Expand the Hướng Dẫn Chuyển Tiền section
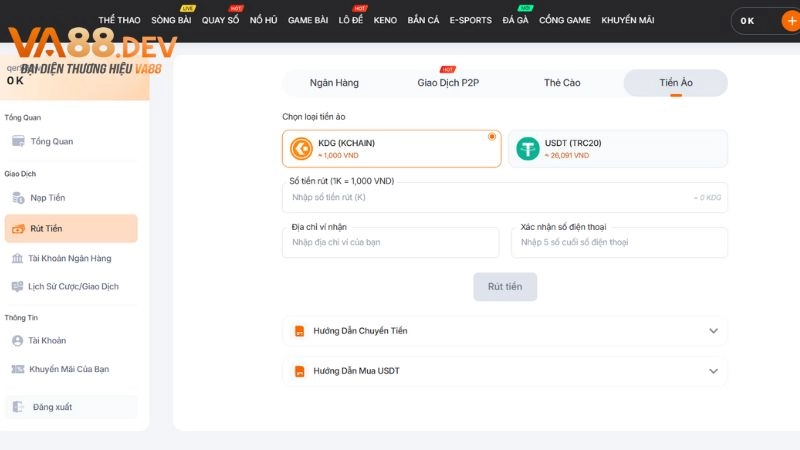 [x=713, y=331]
